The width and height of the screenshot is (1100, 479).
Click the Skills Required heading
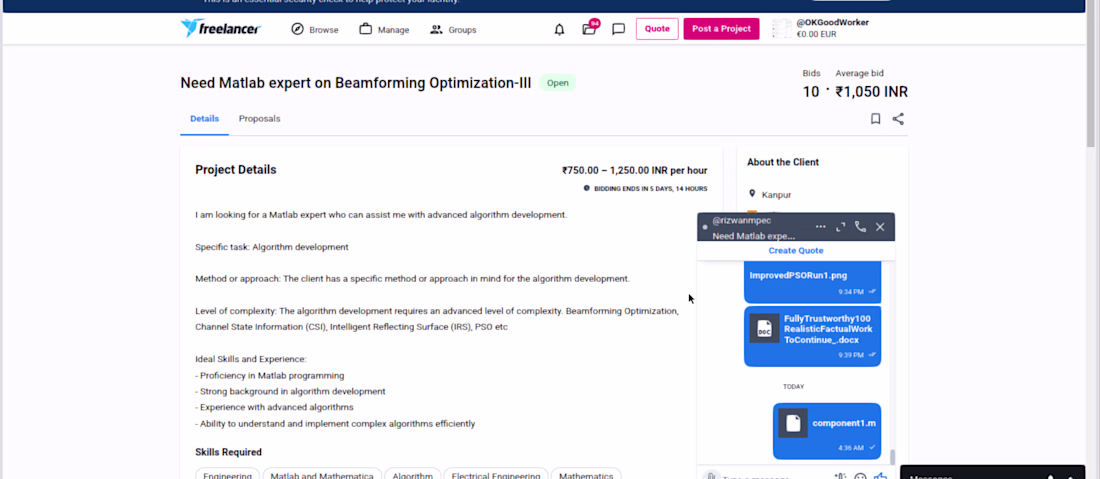(x=228, y=452)
